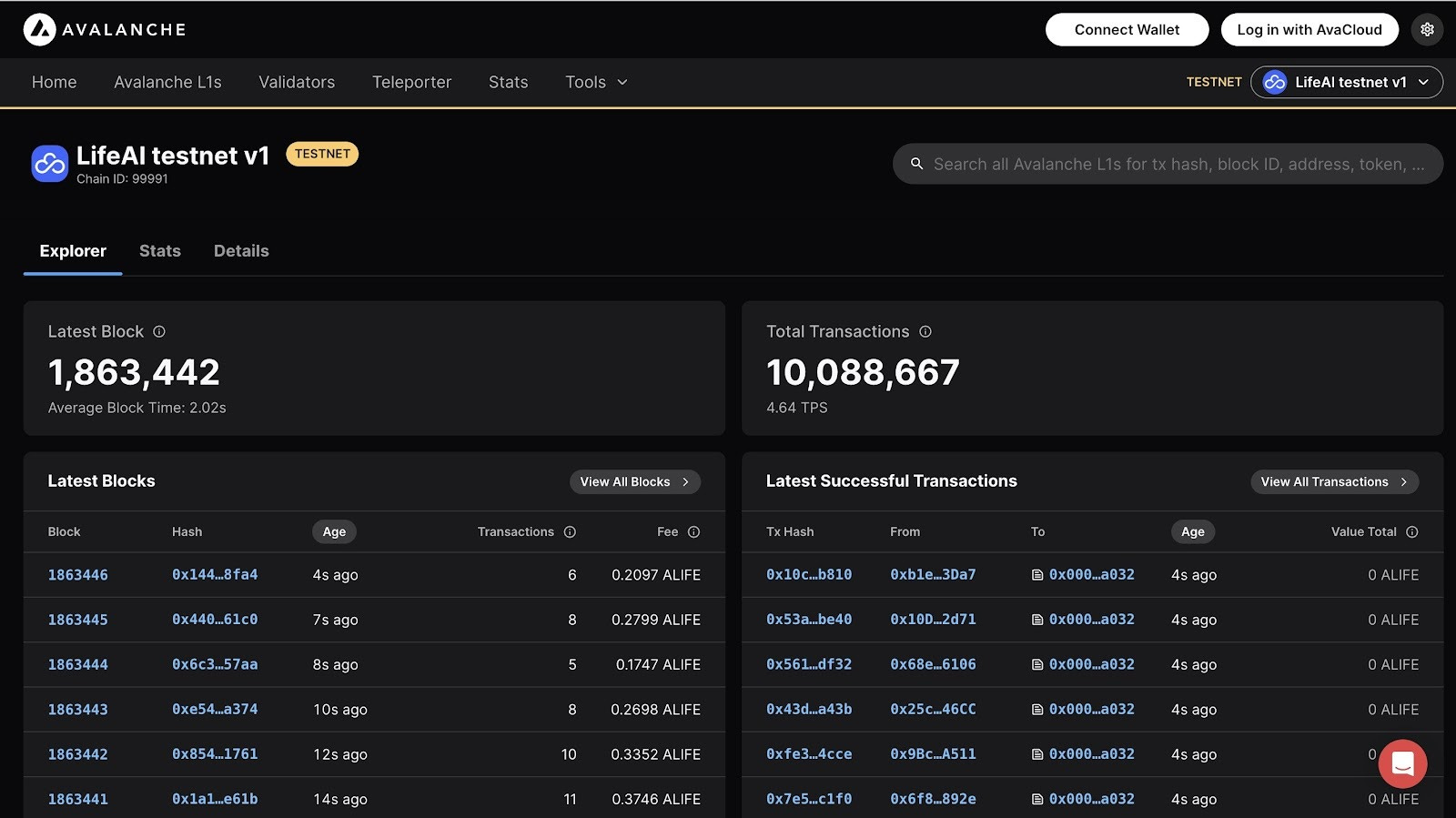Image resolution: width=1456 pixels, height=818 pixels.
Task: Open transaction hash 0x43d…a43b
Action: 809,710
